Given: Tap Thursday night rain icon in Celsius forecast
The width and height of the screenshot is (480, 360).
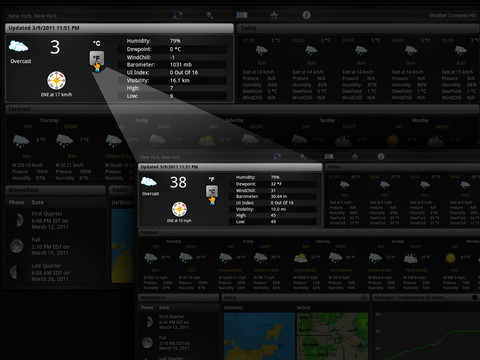Looking at the screenshot, I should point(65,141).
